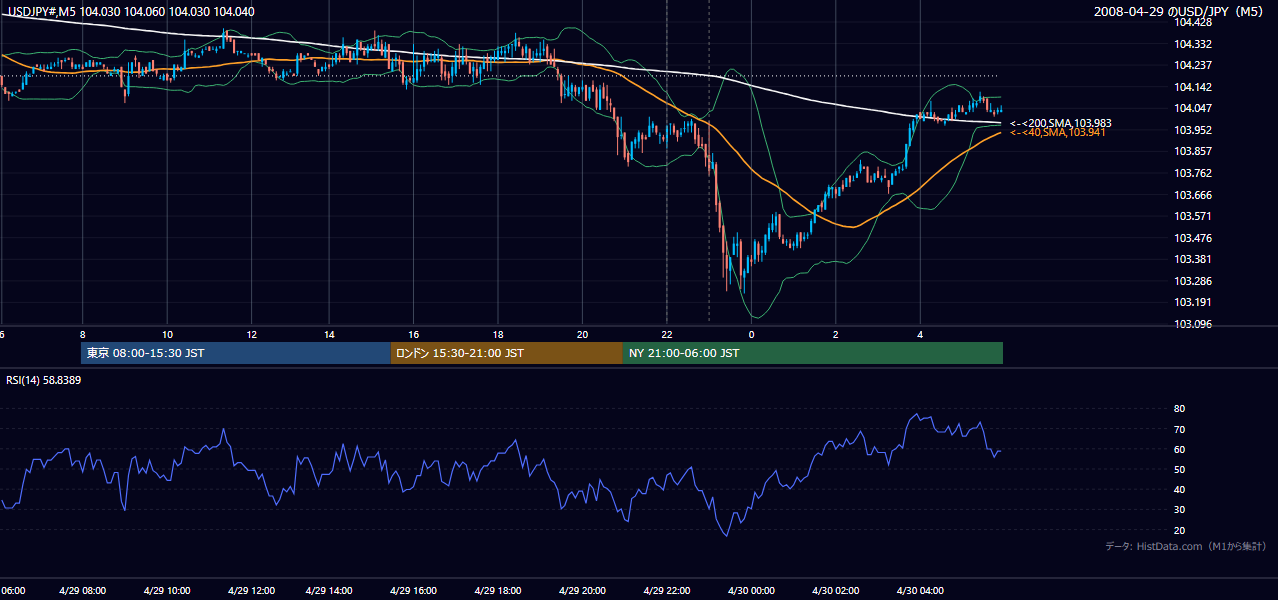Click price axis value 103.096

pos(1193,324)
